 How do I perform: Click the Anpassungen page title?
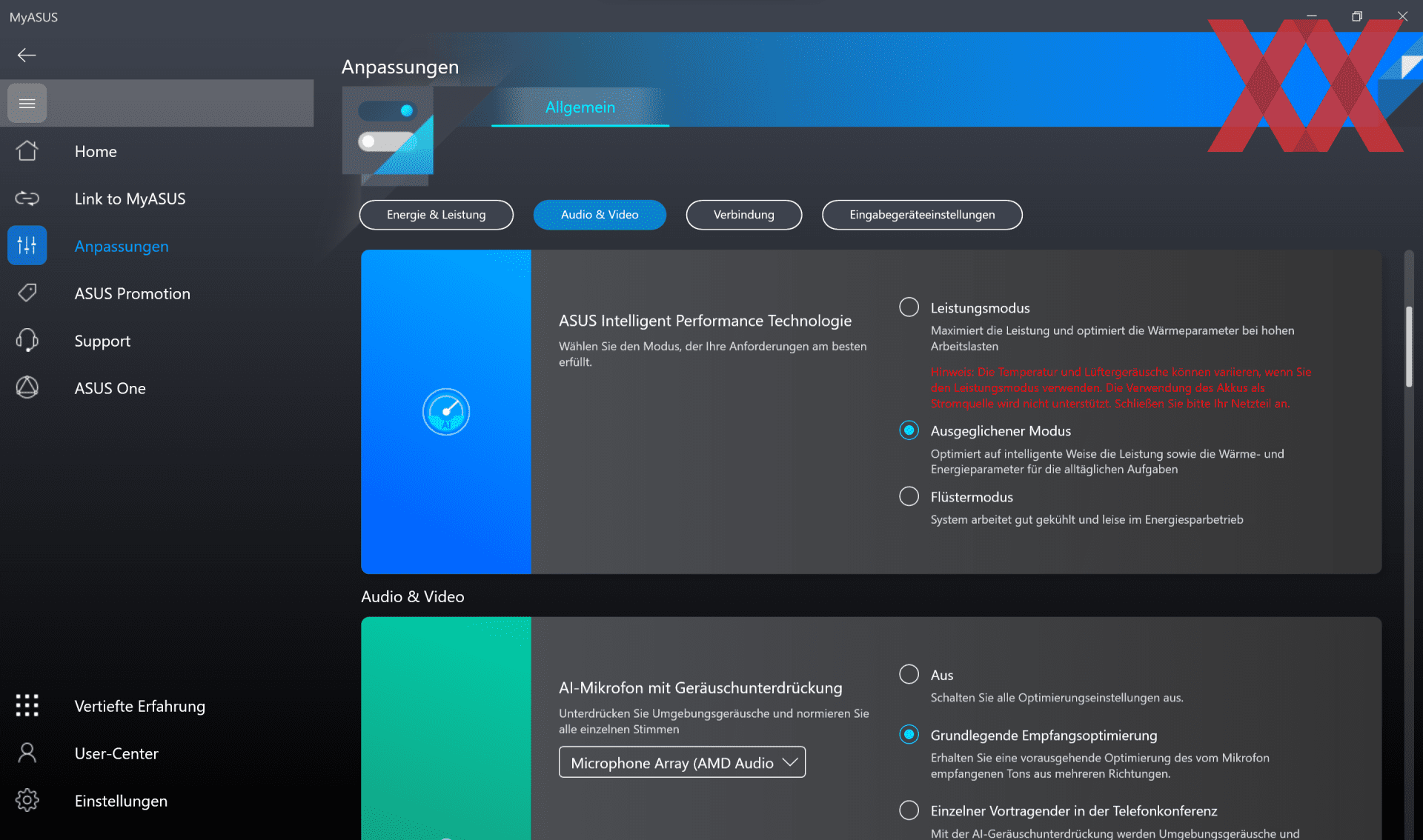point(400,67)
